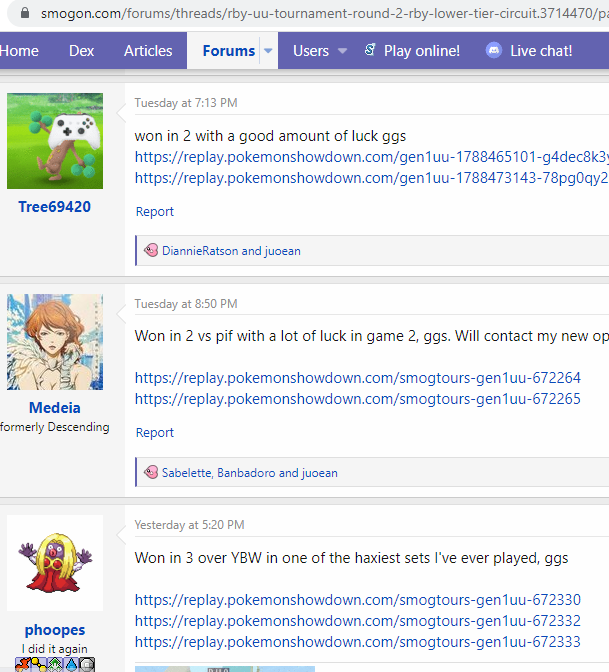609x672 pixels.
Task: Open the Tree69420 avatar image
Action: pyautogui.click(x=55, y=141)
